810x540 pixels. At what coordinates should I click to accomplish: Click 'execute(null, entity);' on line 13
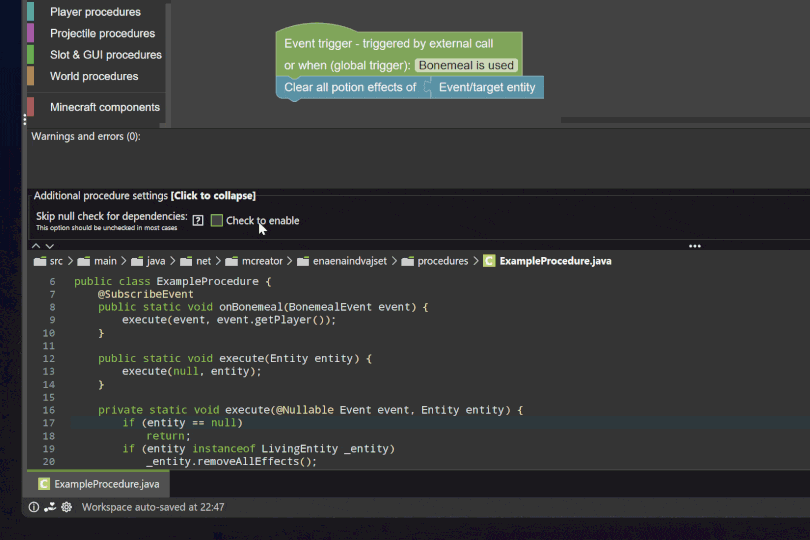point(192,372)
